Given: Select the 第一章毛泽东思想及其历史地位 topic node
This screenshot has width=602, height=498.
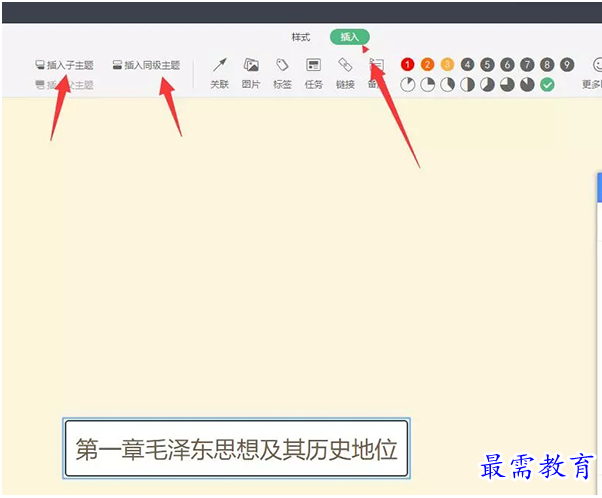Looking at the screenshot, I should tap(236, 448).
